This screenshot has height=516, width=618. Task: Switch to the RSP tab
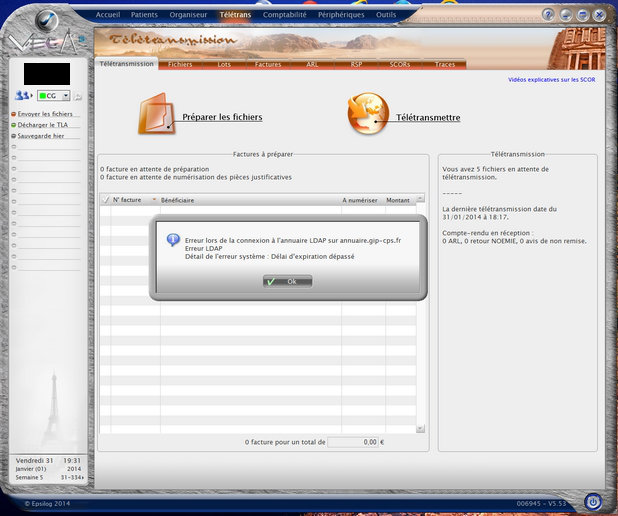click(356, 64)
